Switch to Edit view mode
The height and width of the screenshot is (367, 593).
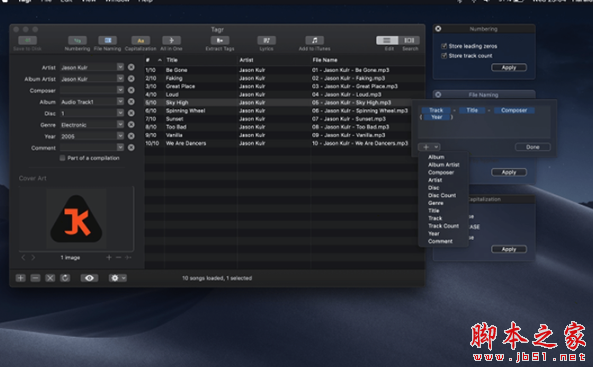point(387,40)
